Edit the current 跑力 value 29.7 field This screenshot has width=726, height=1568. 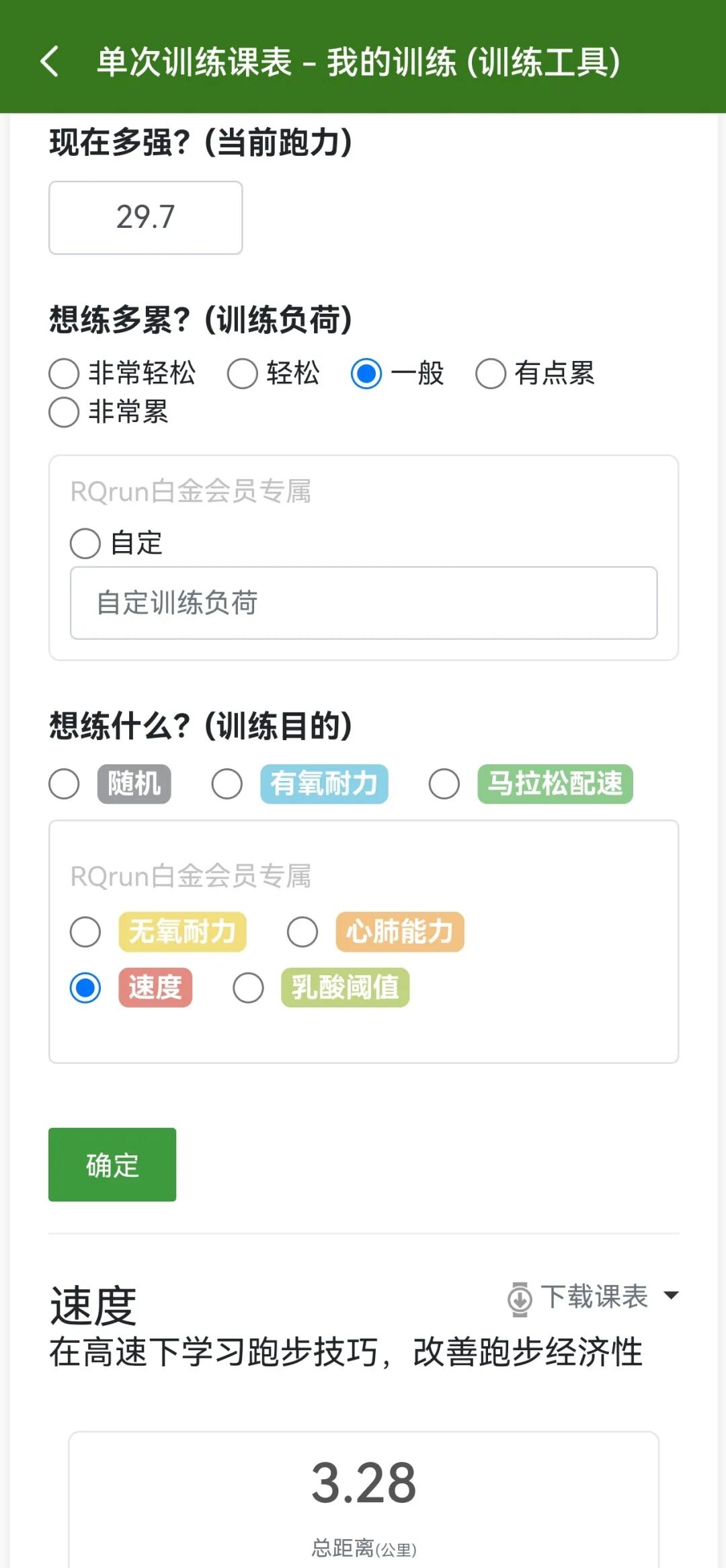click(x=146, y=218)
